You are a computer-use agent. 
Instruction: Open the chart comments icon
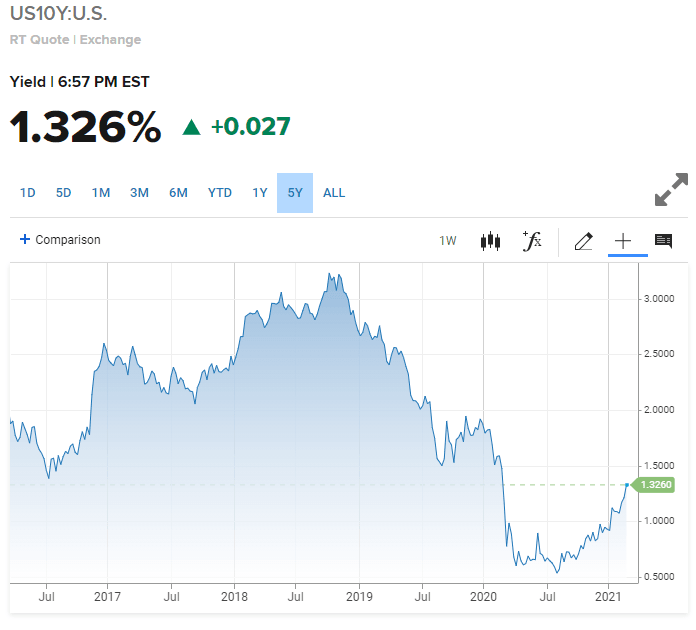pyautogui.click(x=663, y=241)
